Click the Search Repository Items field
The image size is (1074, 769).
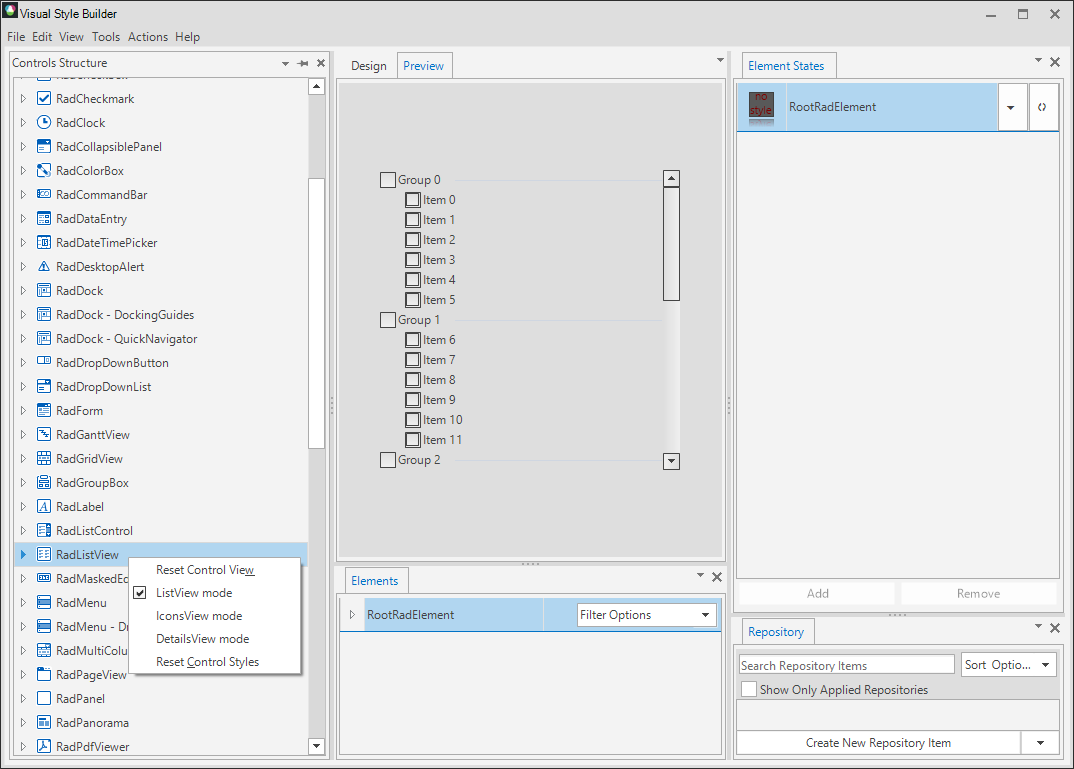[x=847, y=664]
